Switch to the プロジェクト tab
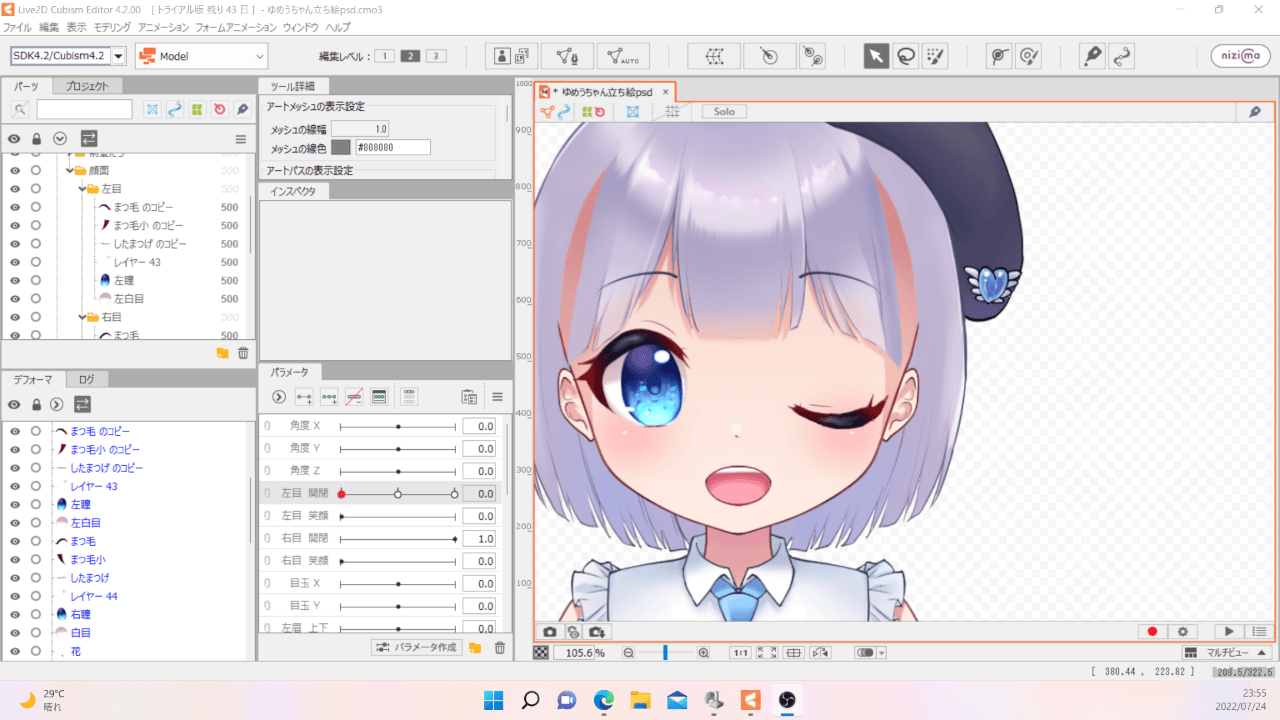Image resolution: width=1280 pixels, height=720 pixels. point(87,86)
